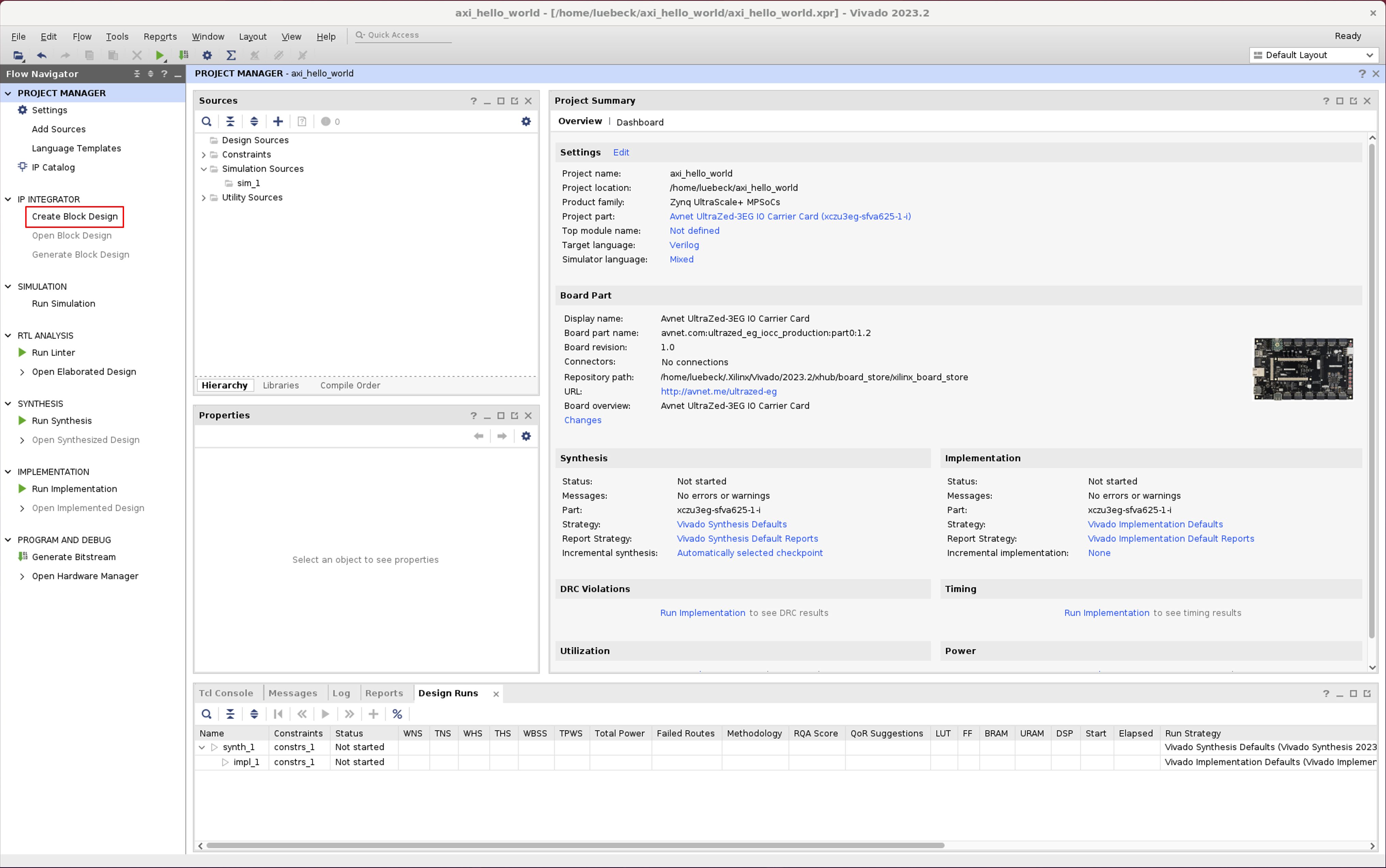Click the UltraZed board thumbnail image
Viewport: 1386px width, 868px height.
click(1303, 369)
